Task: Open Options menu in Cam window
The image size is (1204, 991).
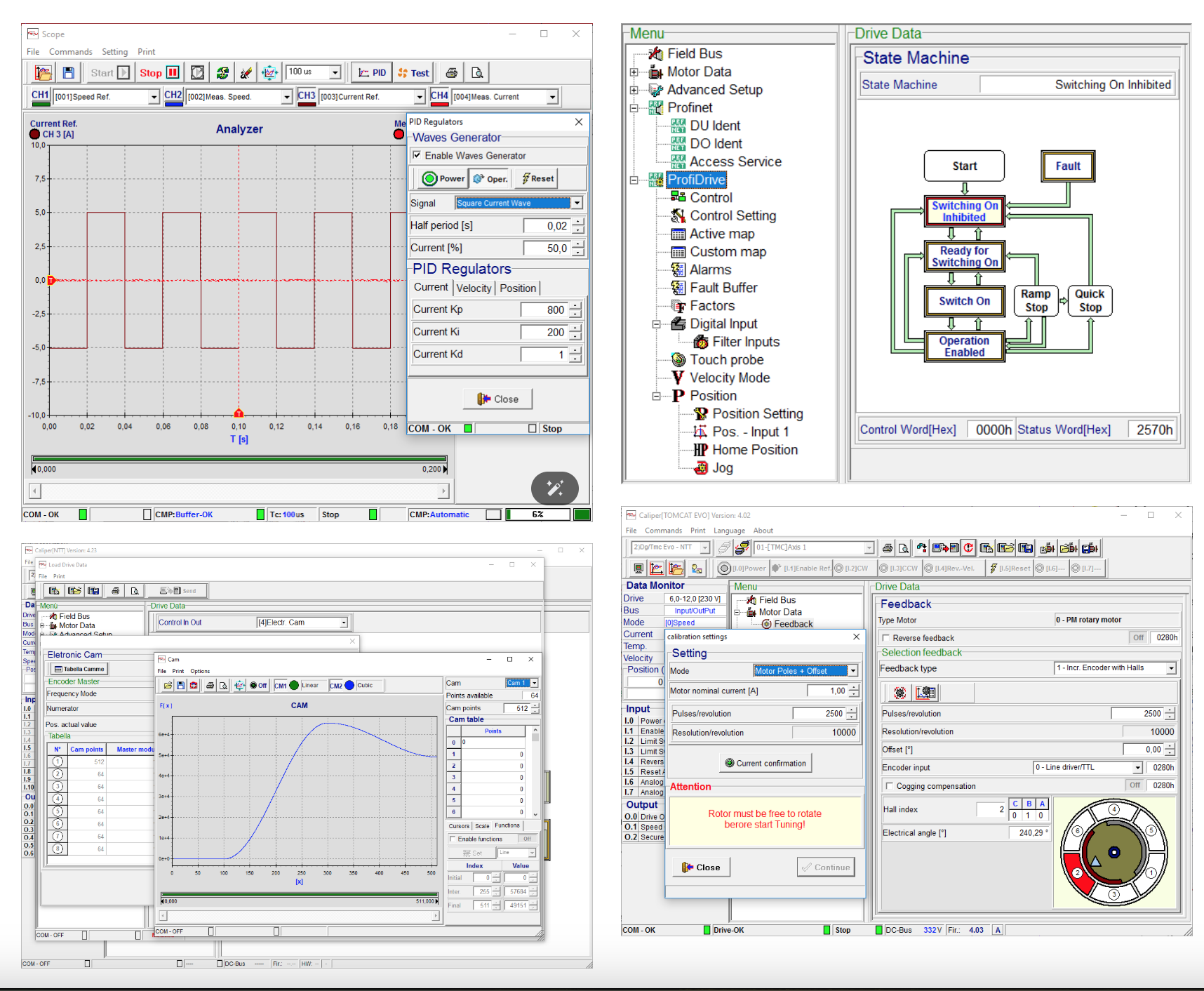Action: 200,671
